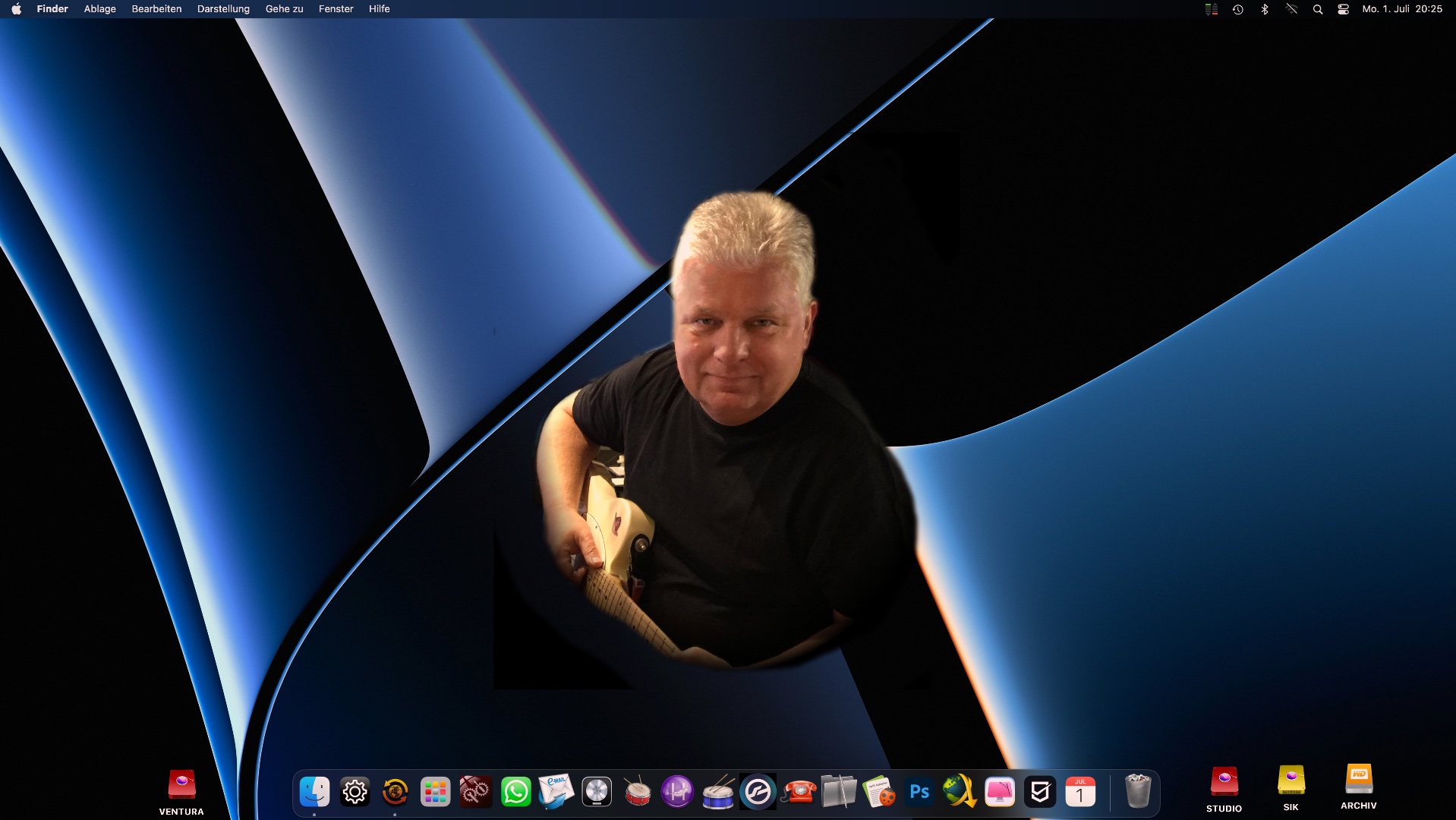This screenshot has width=1456, height=820.
Task: Open the Trash in the Dock
Action: pyautogui.click(x=1137, y=791)
